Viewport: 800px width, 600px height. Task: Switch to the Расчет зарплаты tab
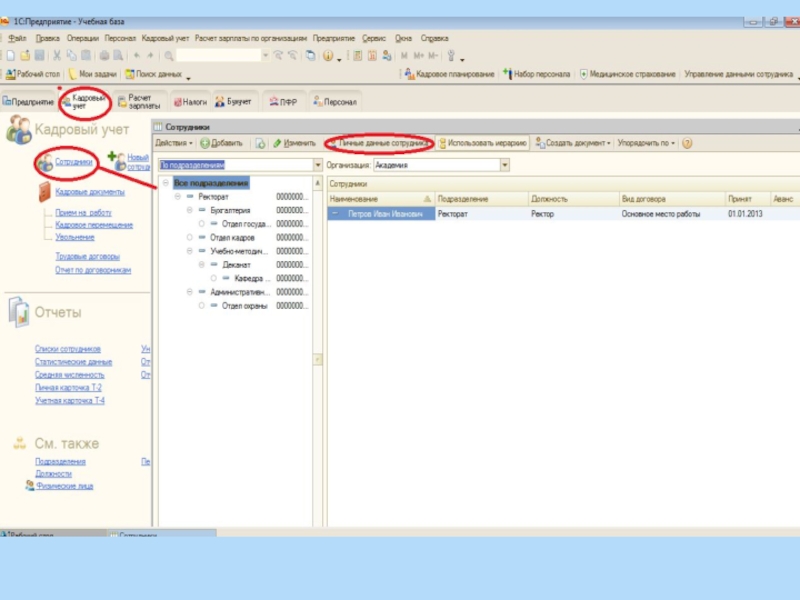pos(139,101)
